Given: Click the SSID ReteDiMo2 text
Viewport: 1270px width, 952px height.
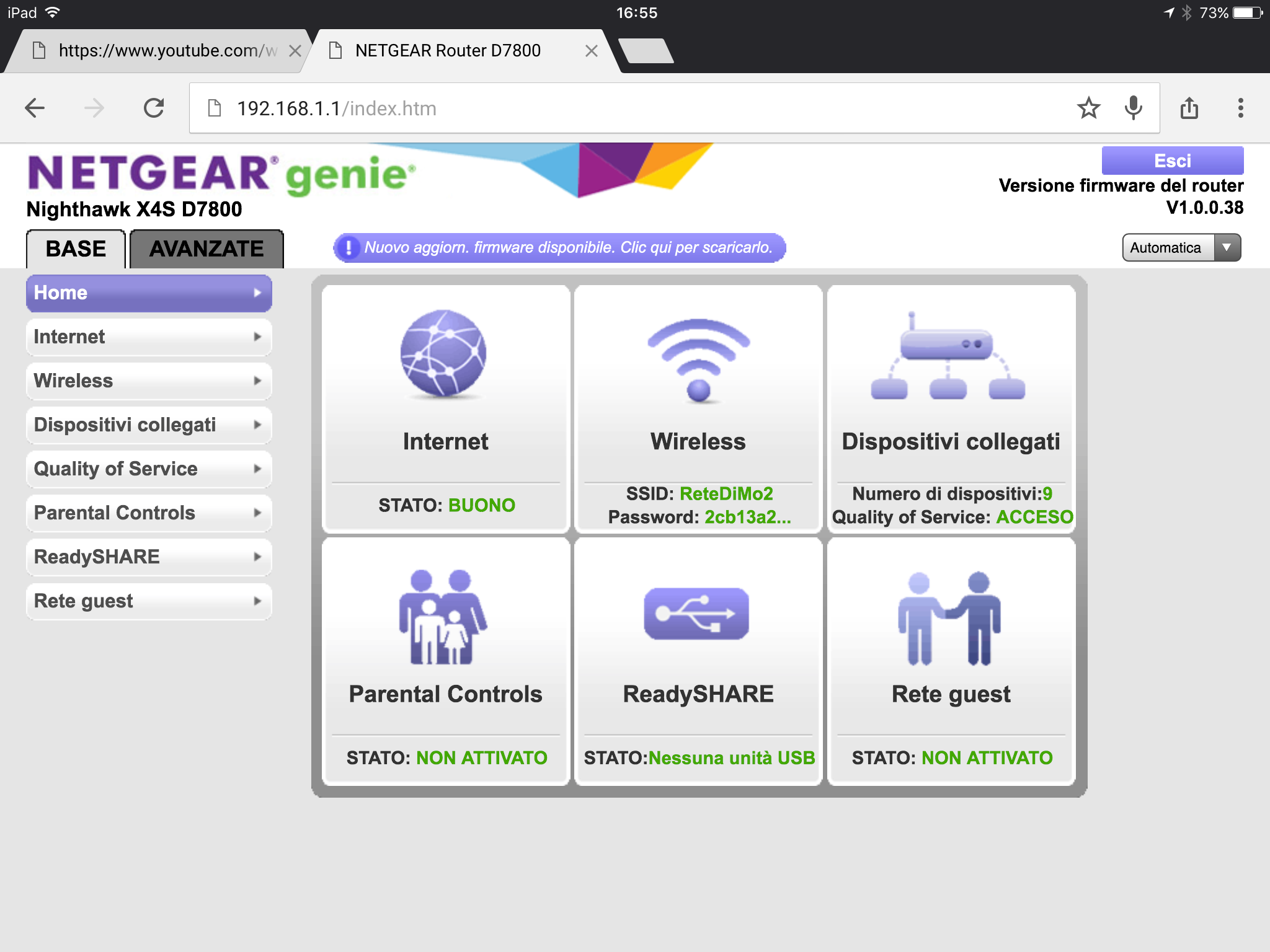Looking at the screenshot, I should coord(699,494).
